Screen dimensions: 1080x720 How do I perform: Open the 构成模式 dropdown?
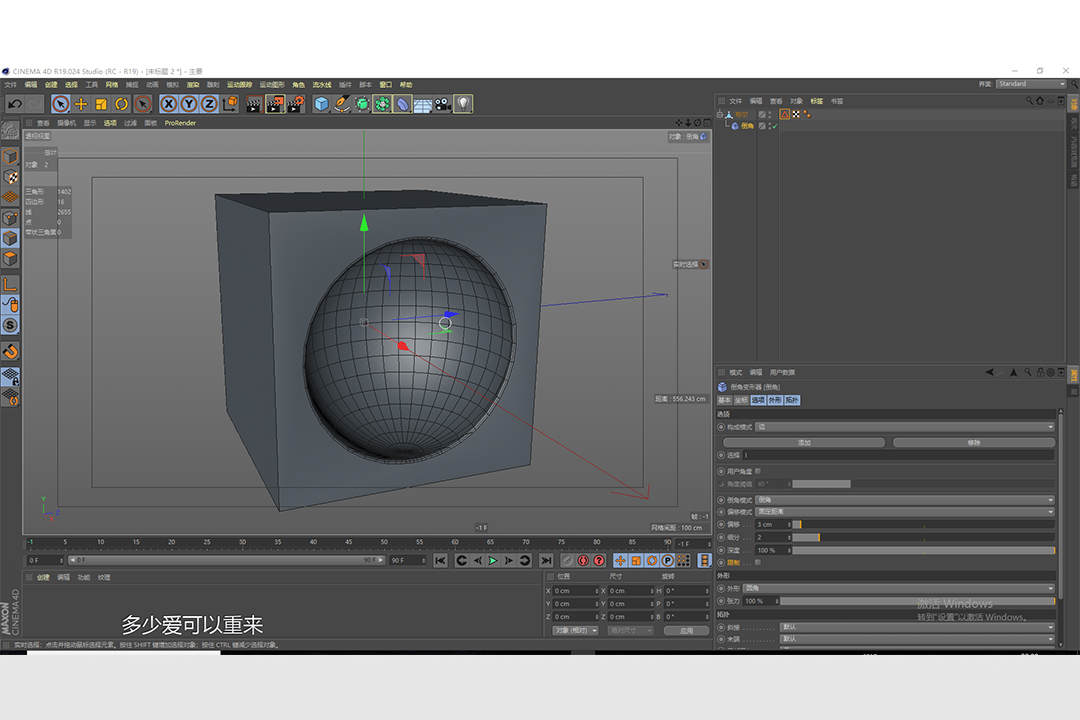tap(904, 427)
